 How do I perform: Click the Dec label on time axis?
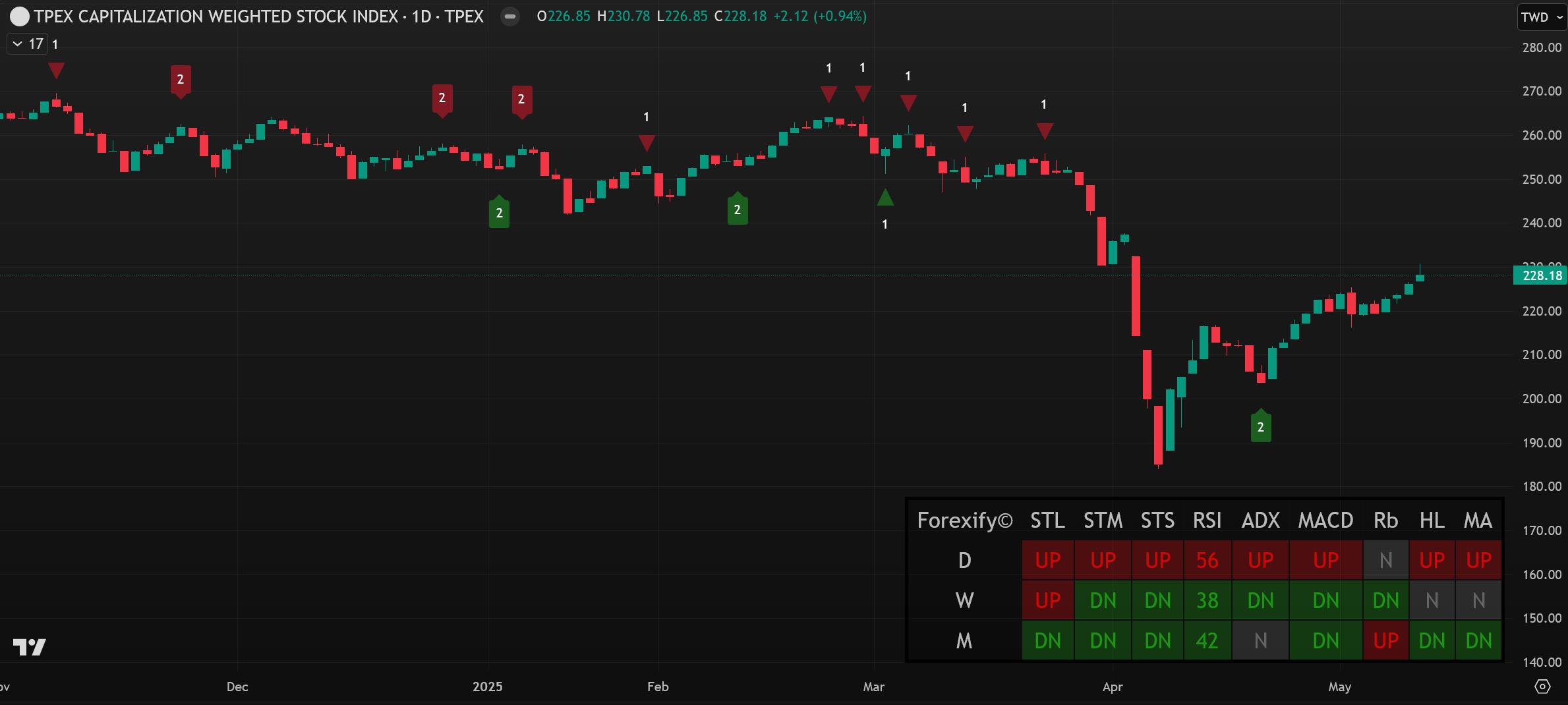(x=237, y=687)
